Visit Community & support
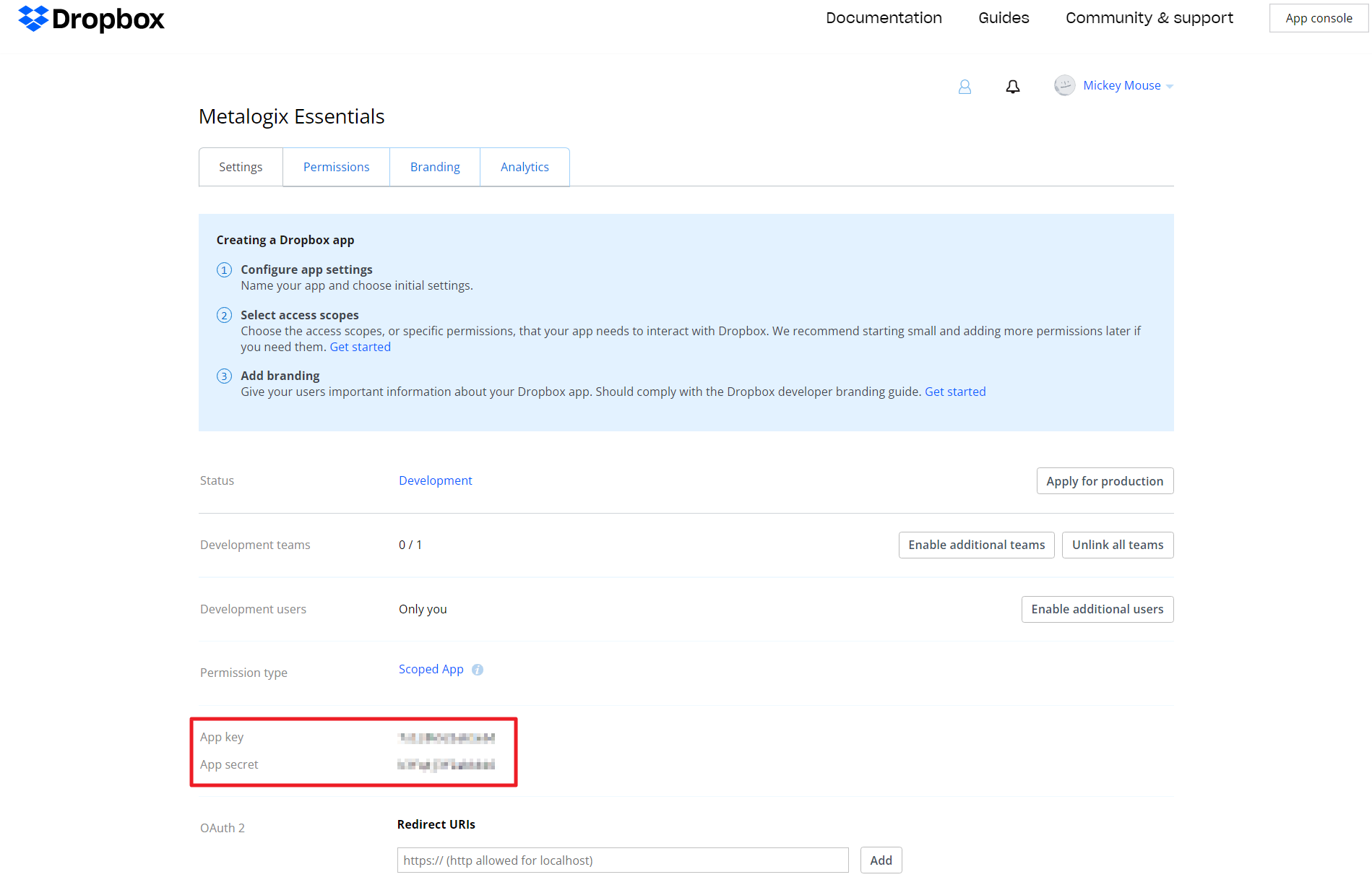Image resolution: width=1372 pixels, height=885 pixels. click(1149, 17)
